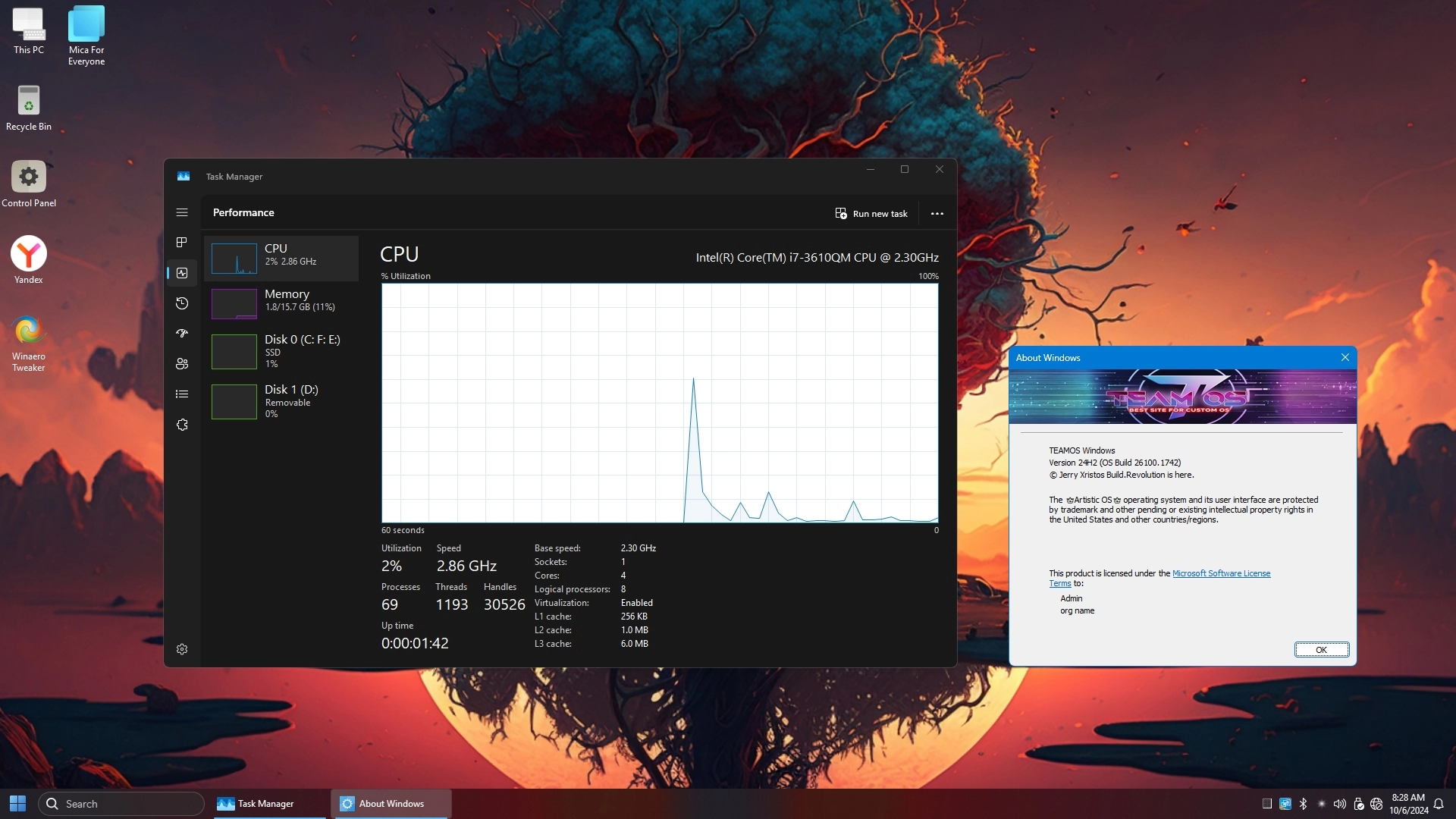
Task: Click the taskbar Search box
Action: click(x=121, y=804)
